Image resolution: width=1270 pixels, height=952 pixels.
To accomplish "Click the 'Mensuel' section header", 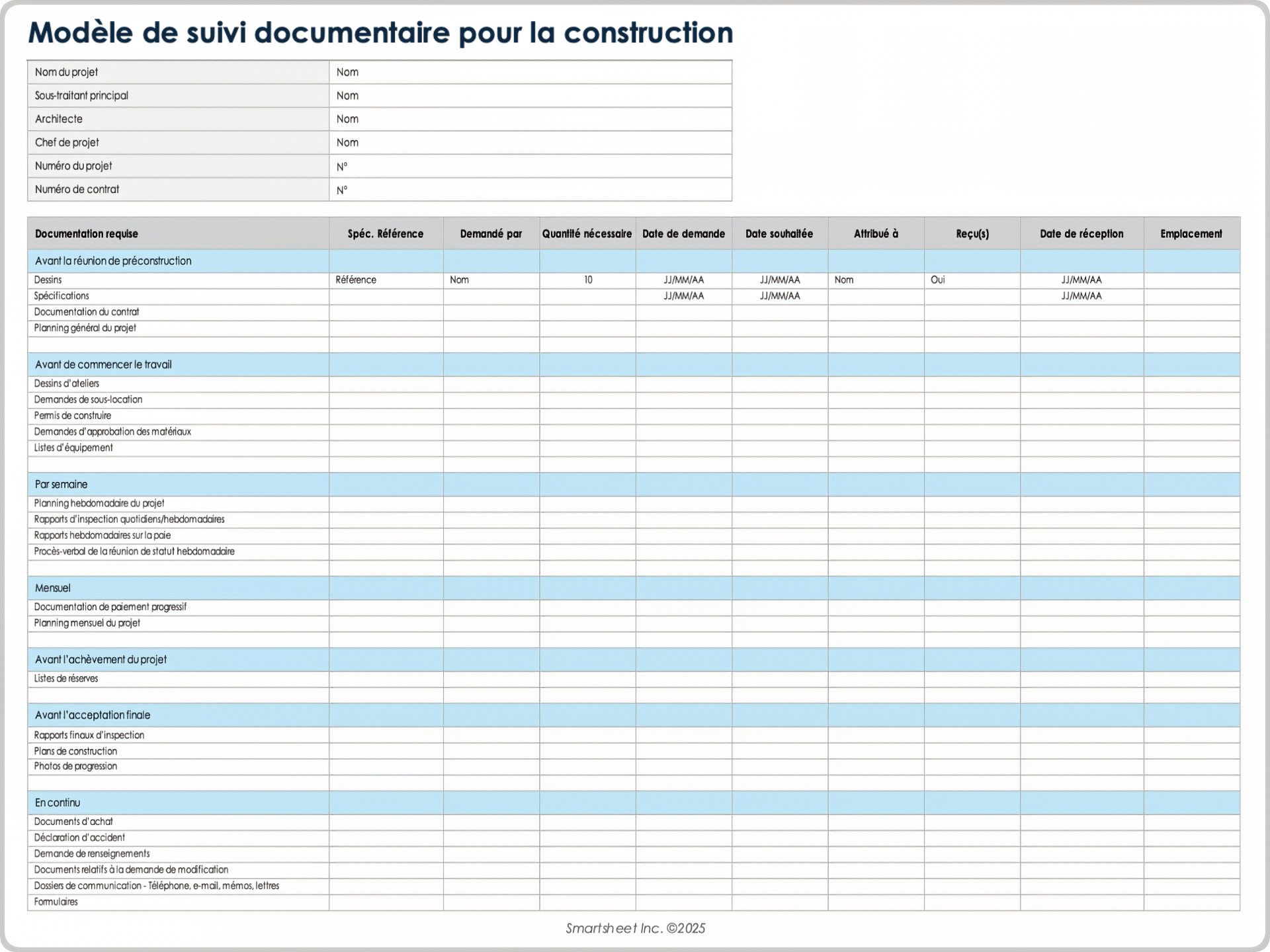I will tap(634, 588).
